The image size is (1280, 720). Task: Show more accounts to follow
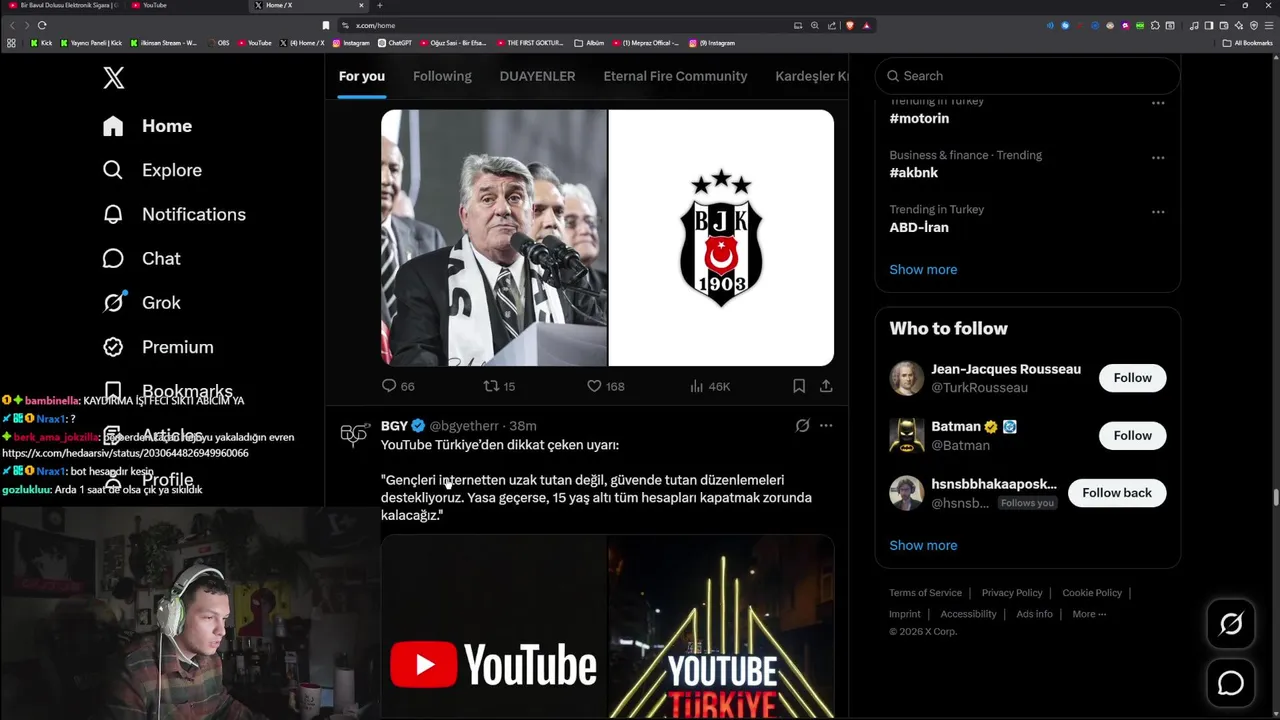(923, 545)
